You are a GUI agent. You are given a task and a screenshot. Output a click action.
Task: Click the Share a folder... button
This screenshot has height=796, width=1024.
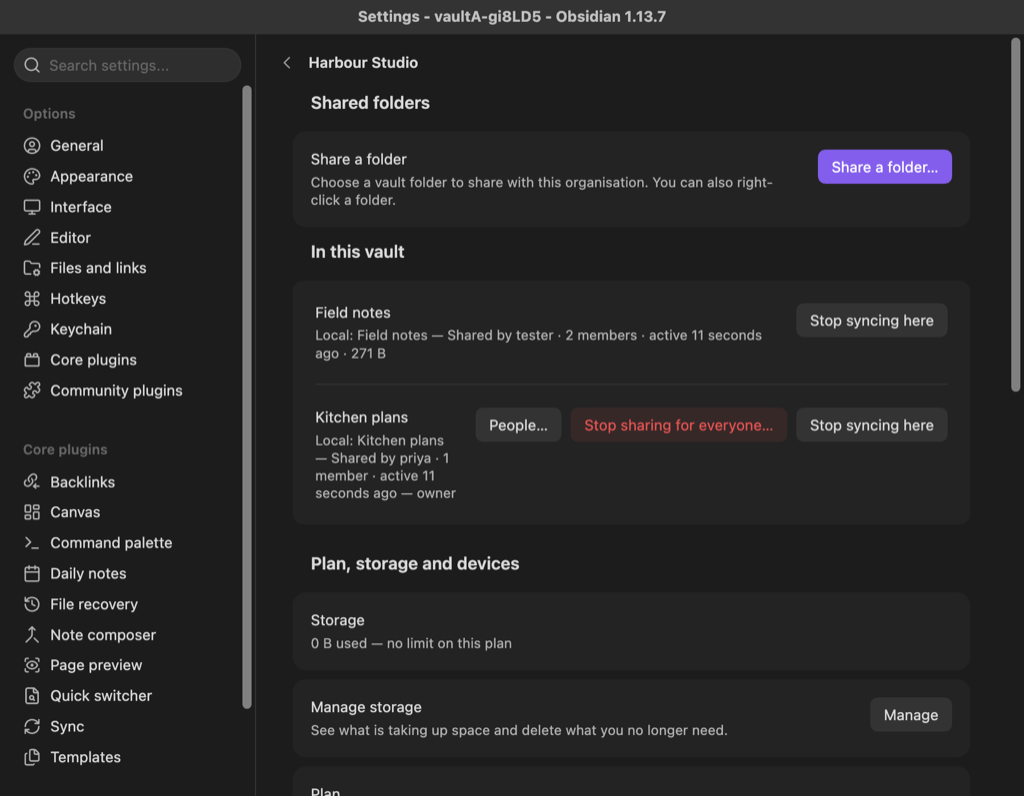[x=884, y=167]
